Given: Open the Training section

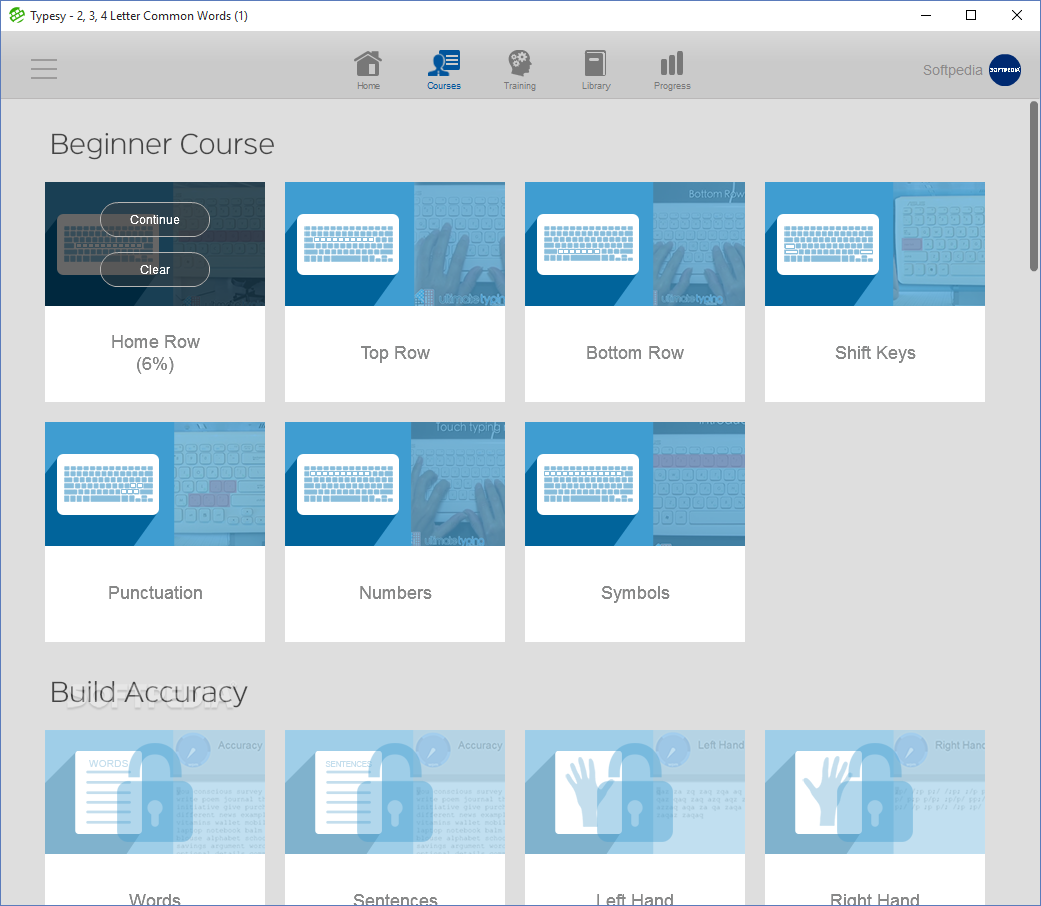Looking at the screenshot, I should pos(520,70).
